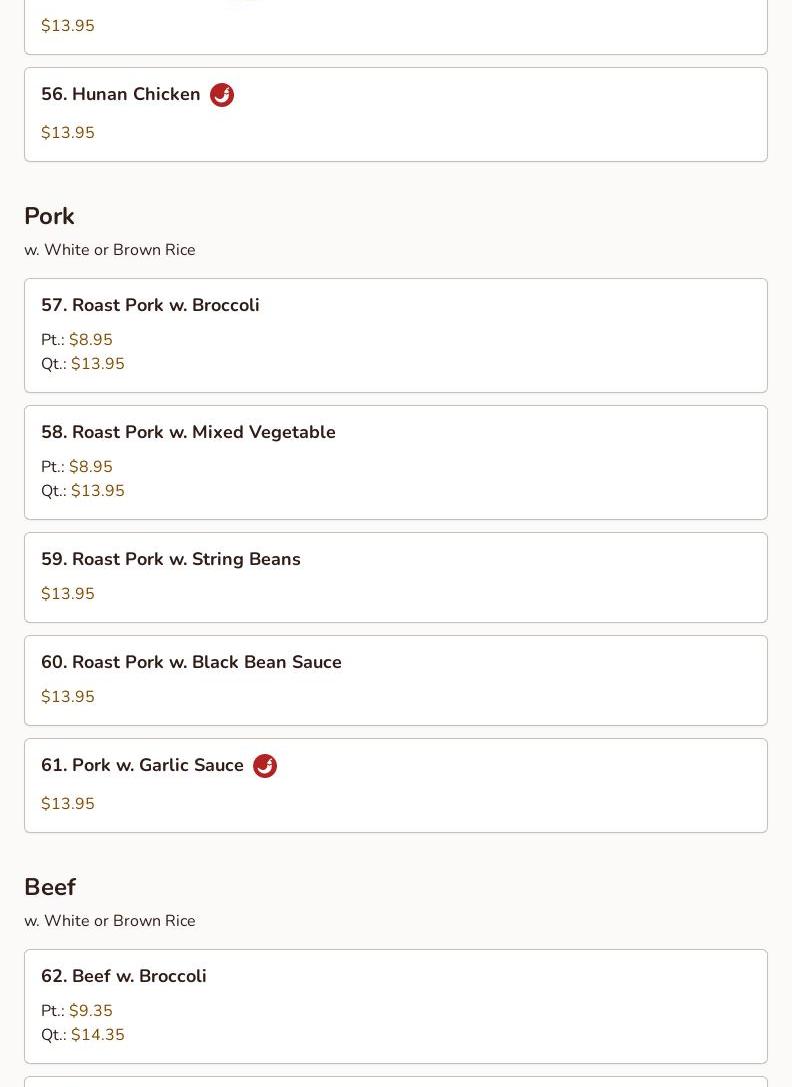Screen dimensions: 792x1087
Task: Click the $13.95 price under Hunan Chicken
Action: (68, 132)
